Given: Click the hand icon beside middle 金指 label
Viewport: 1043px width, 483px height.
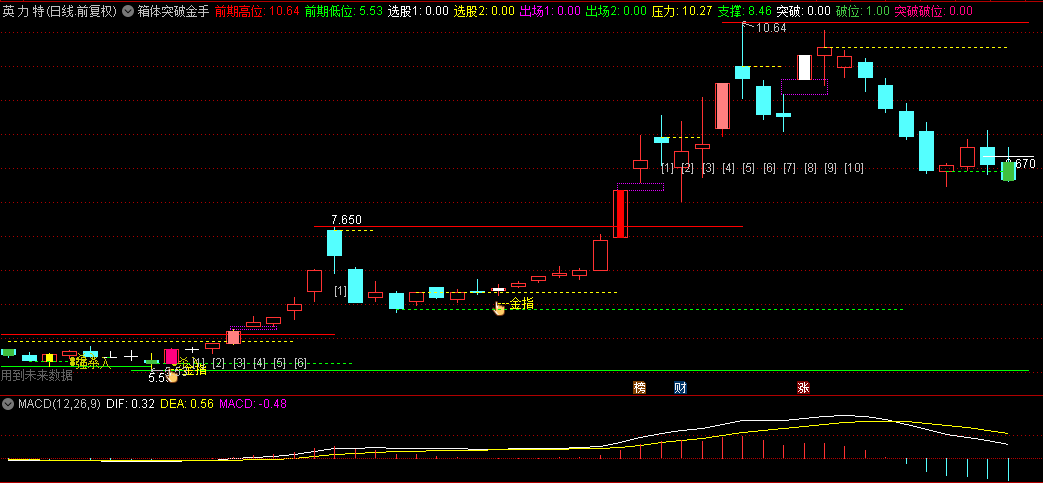Looking at the screenshot, I should tap(499, 308).
